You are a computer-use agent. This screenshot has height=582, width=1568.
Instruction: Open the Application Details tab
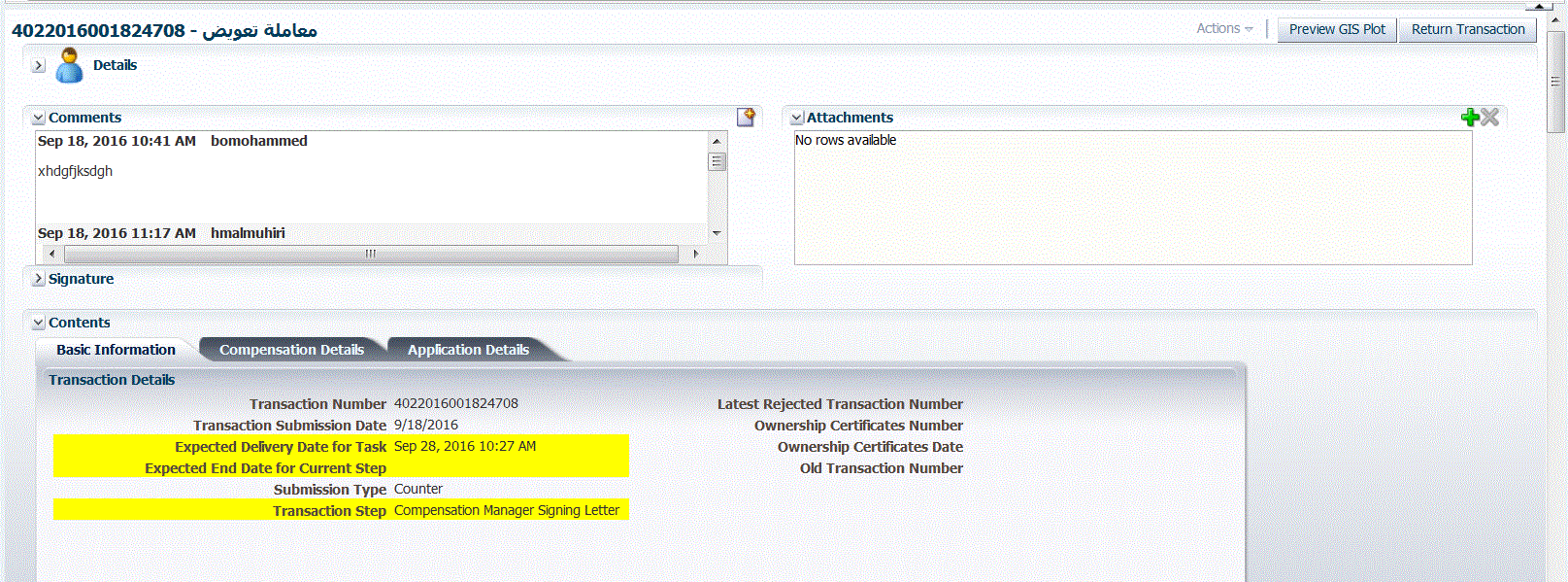click(x=468, y=350)
